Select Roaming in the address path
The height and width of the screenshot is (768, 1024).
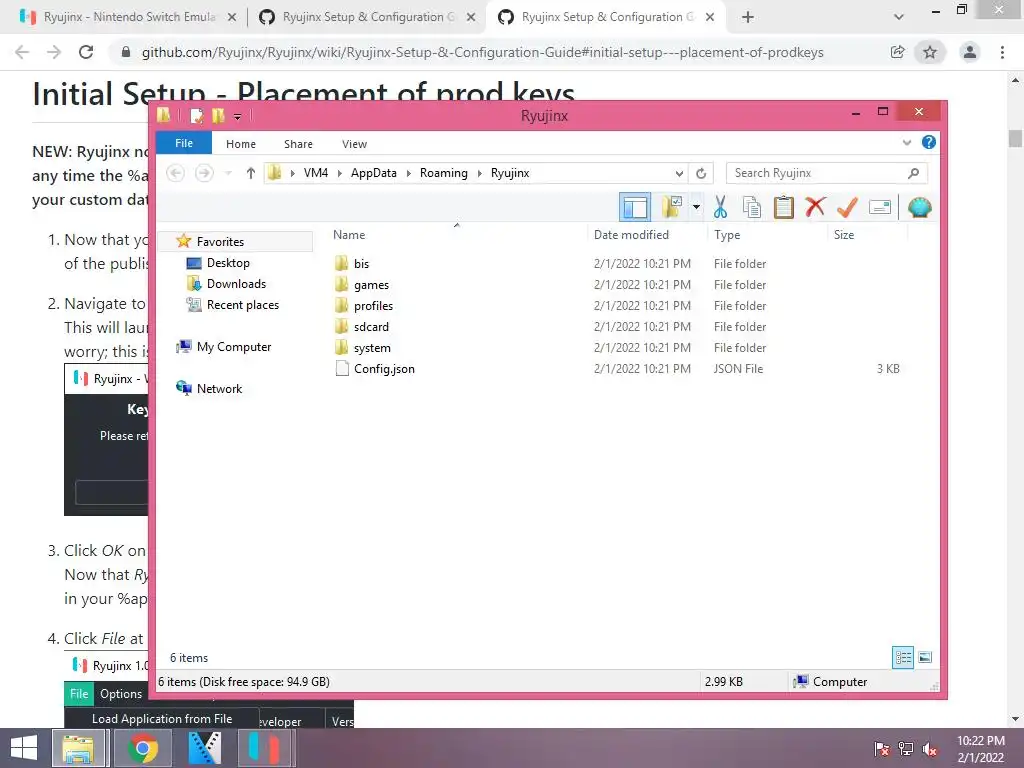coord(443,173)
